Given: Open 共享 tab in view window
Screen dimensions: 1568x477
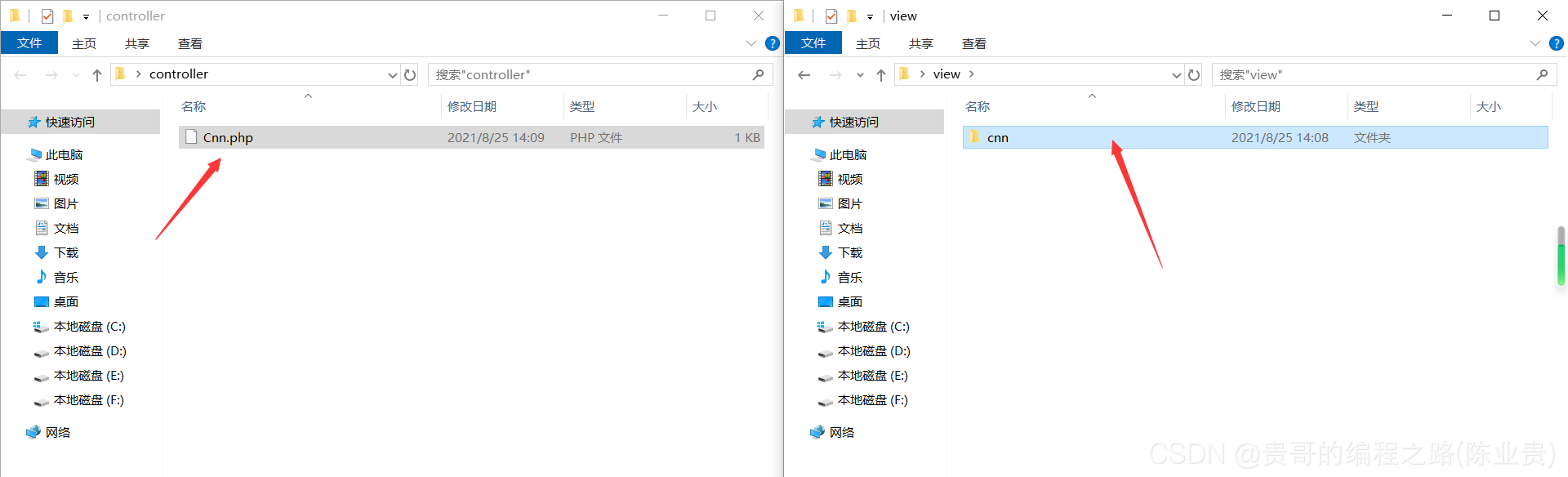Looking at the screenshot, I should (x=921, y=43).
